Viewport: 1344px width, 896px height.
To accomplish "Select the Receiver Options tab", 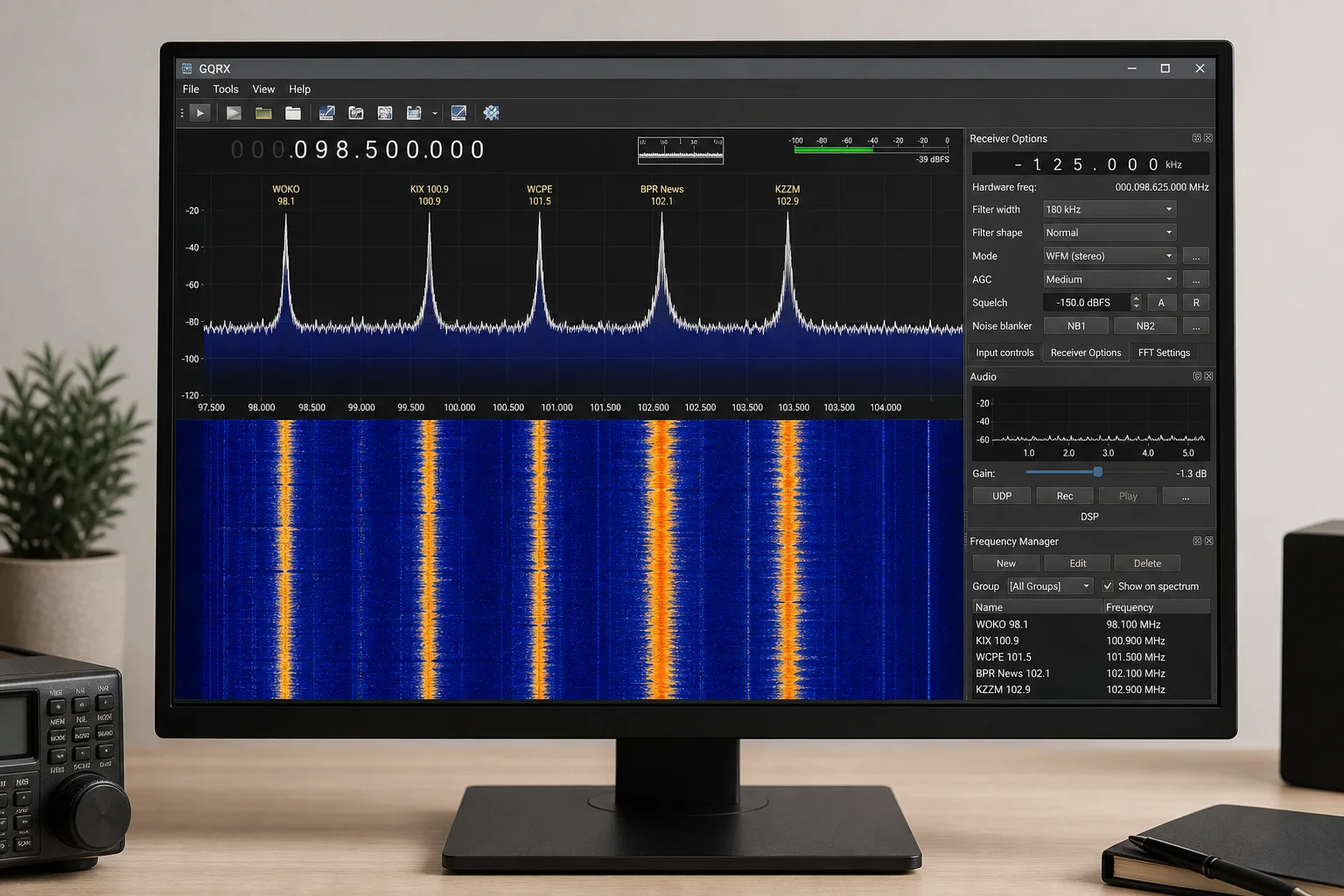I will (x=1085, y=353).
